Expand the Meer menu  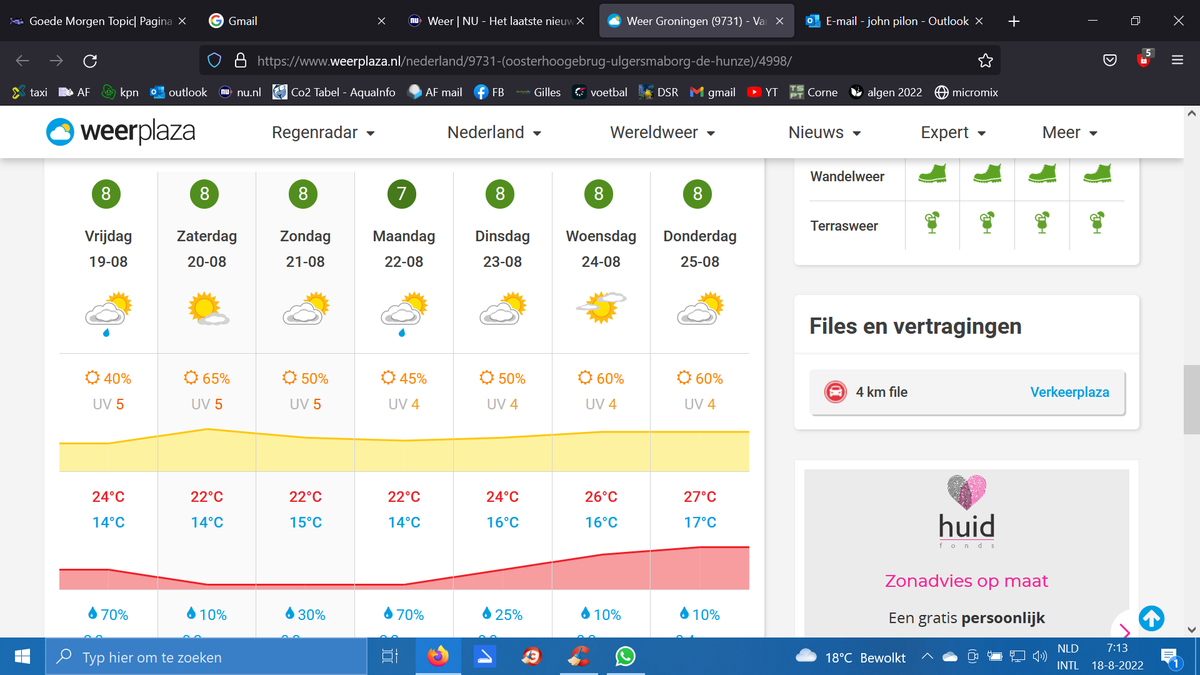(1070, 132)
